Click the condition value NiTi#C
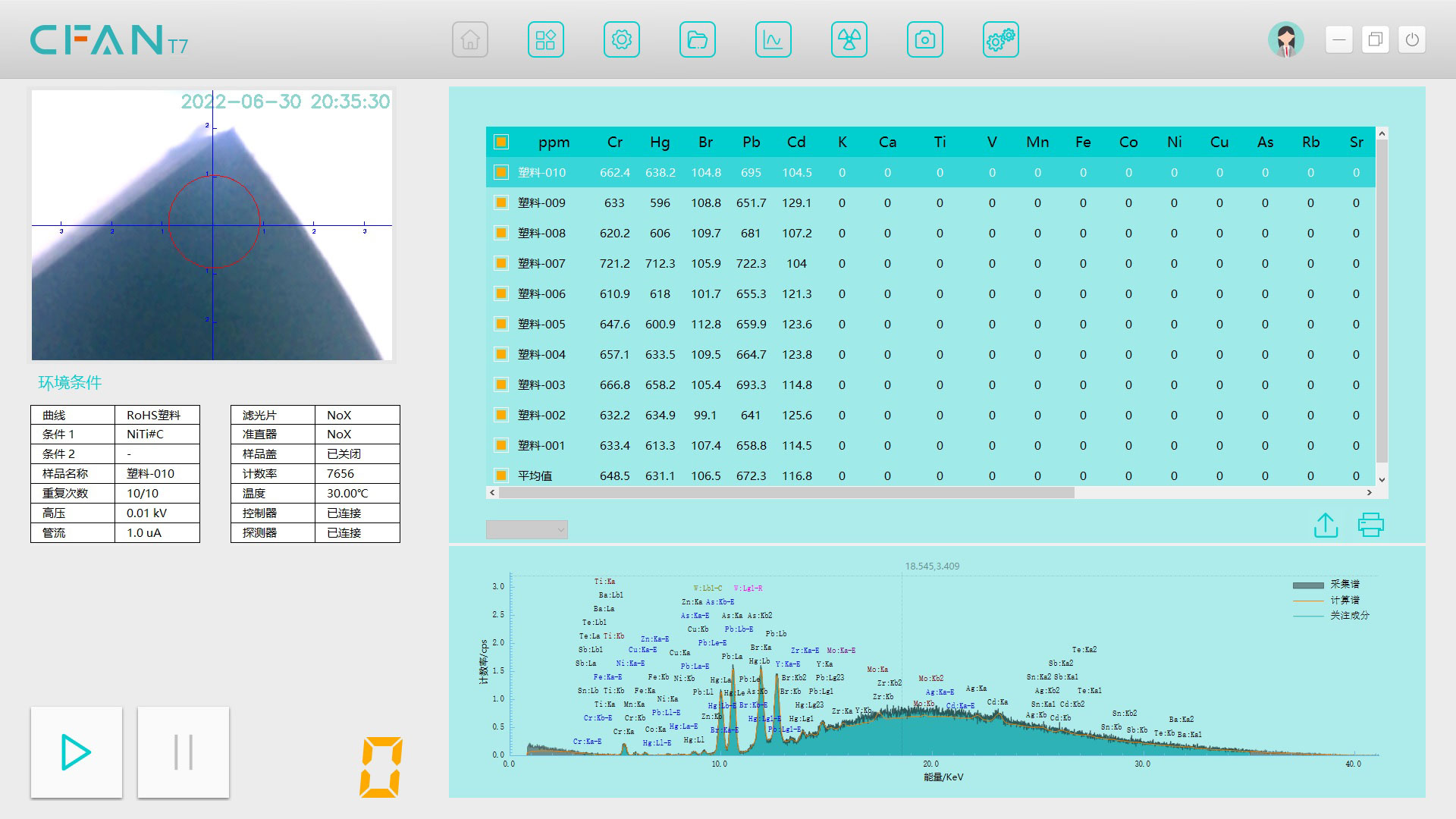This screenshot has height=819, width=1456. click(145, 434)
